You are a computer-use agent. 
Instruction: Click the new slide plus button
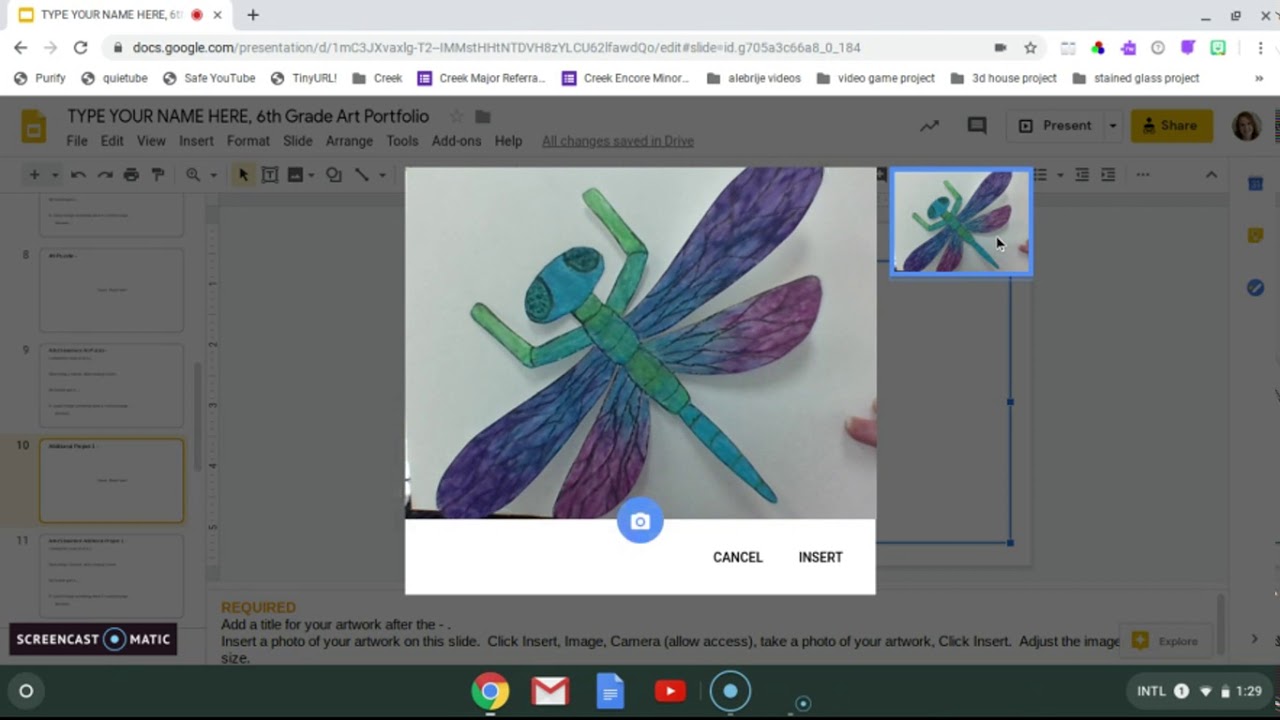[34, 175]
